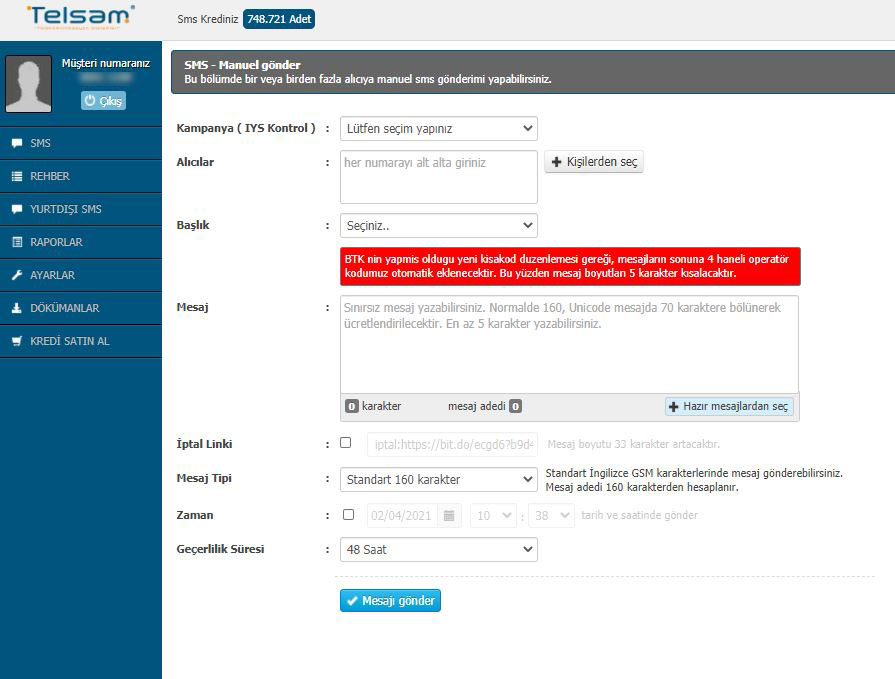Viewport: 895px width, 679px height.
Task: Click the iptal link text field
Action: pyautogui.click(x=452, y=444)
